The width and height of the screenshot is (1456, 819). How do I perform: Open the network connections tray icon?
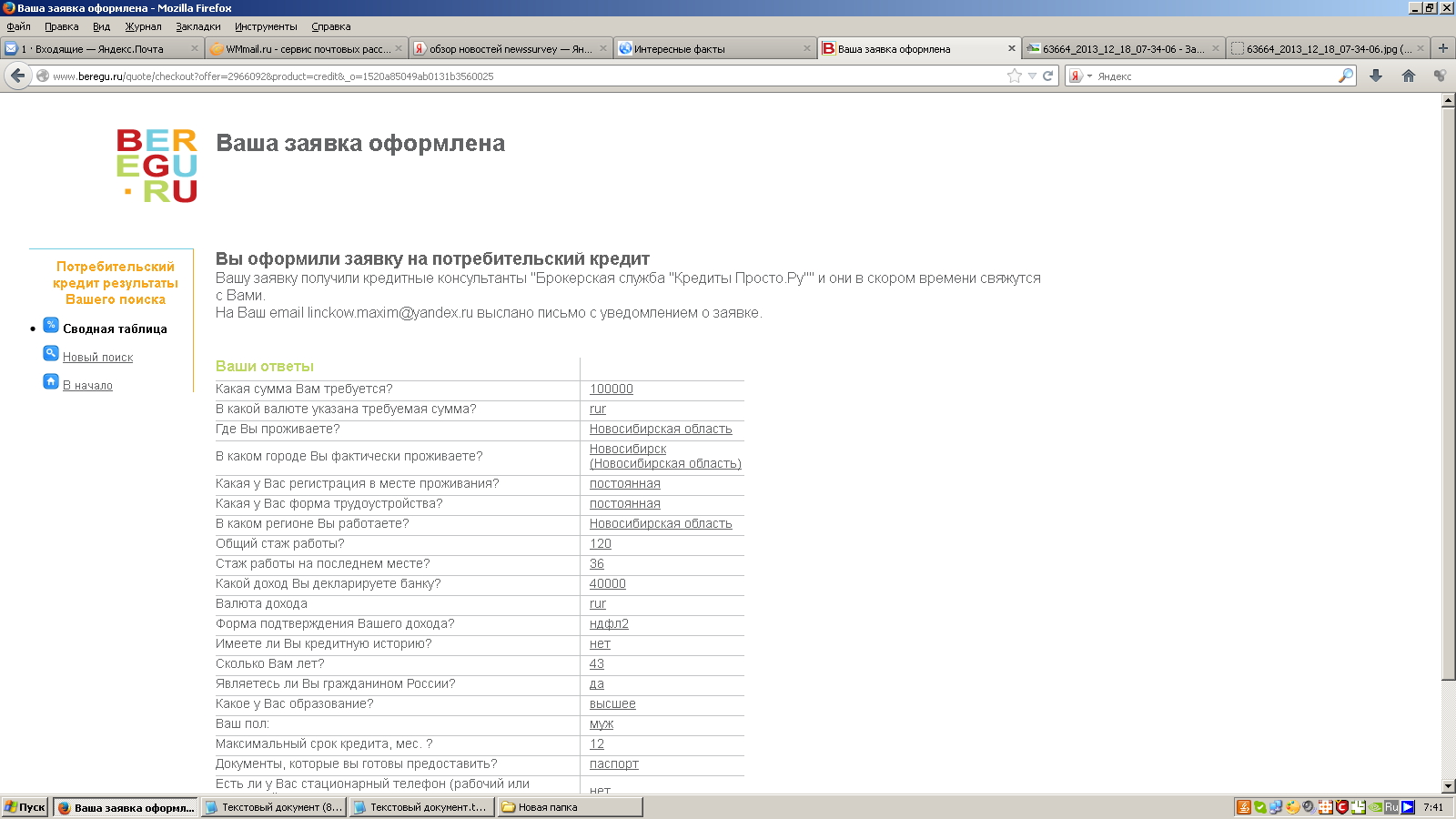[1276, 807]
